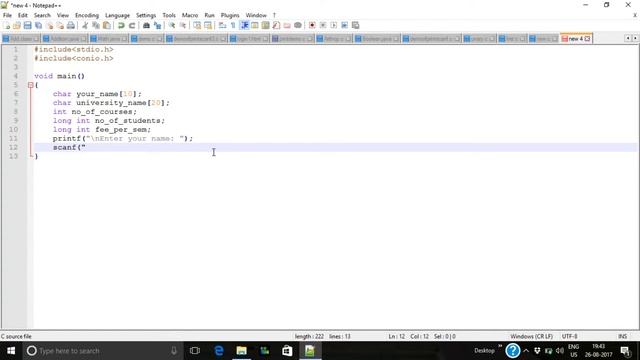Show the Document Map panel
Screen dimensions: 640x360
pos(265,25)
